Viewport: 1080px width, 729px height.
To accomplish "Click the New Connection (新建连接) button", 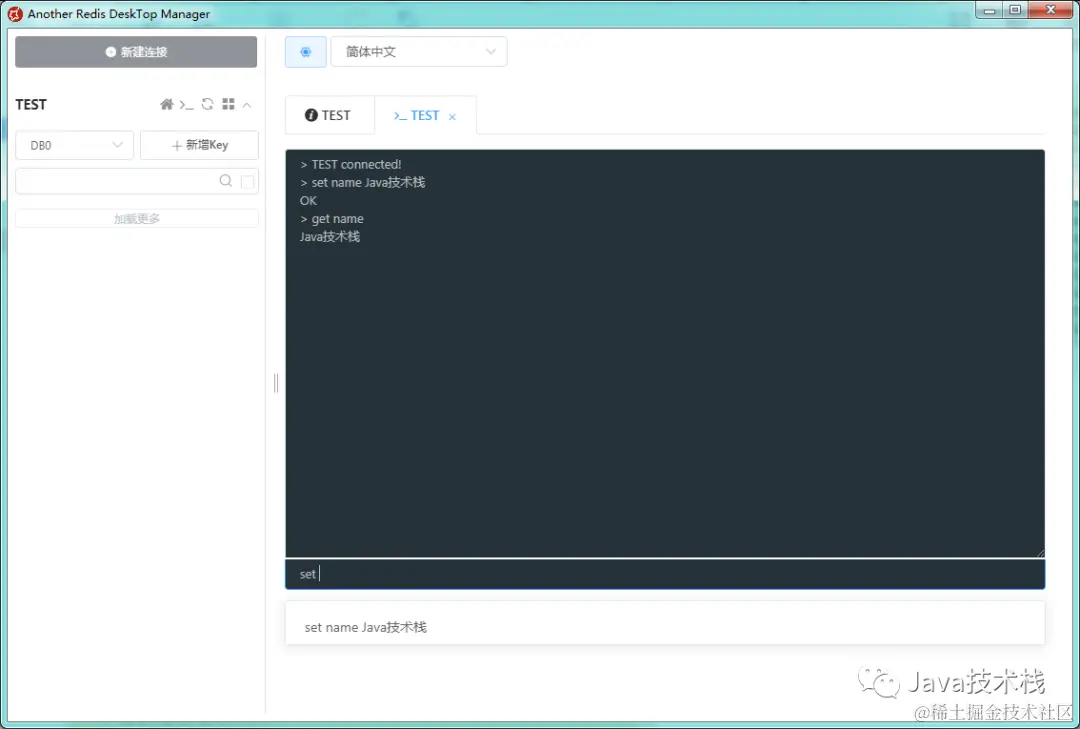I will 136,52.
